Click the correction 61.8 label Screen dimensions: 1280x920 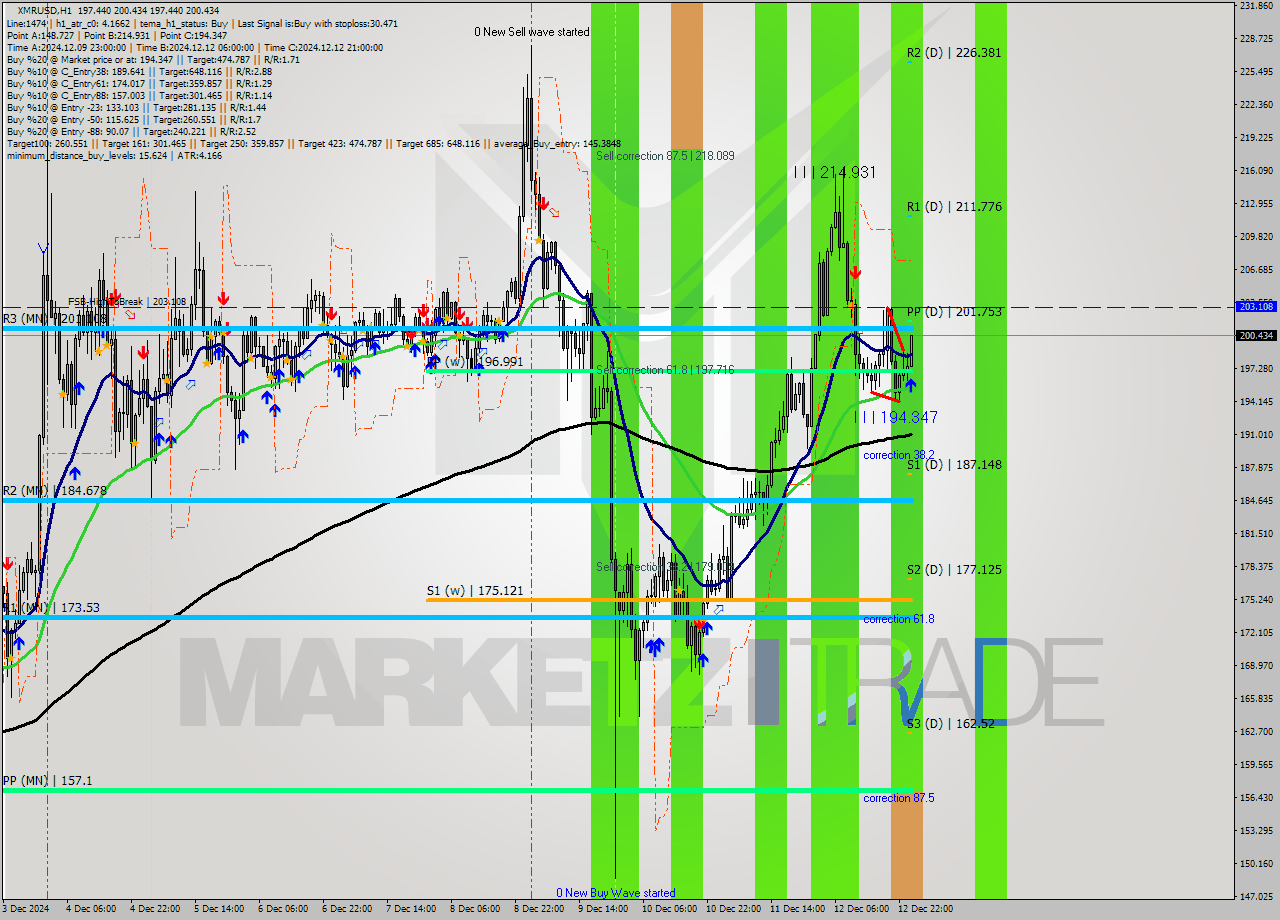tap(899, 619)
